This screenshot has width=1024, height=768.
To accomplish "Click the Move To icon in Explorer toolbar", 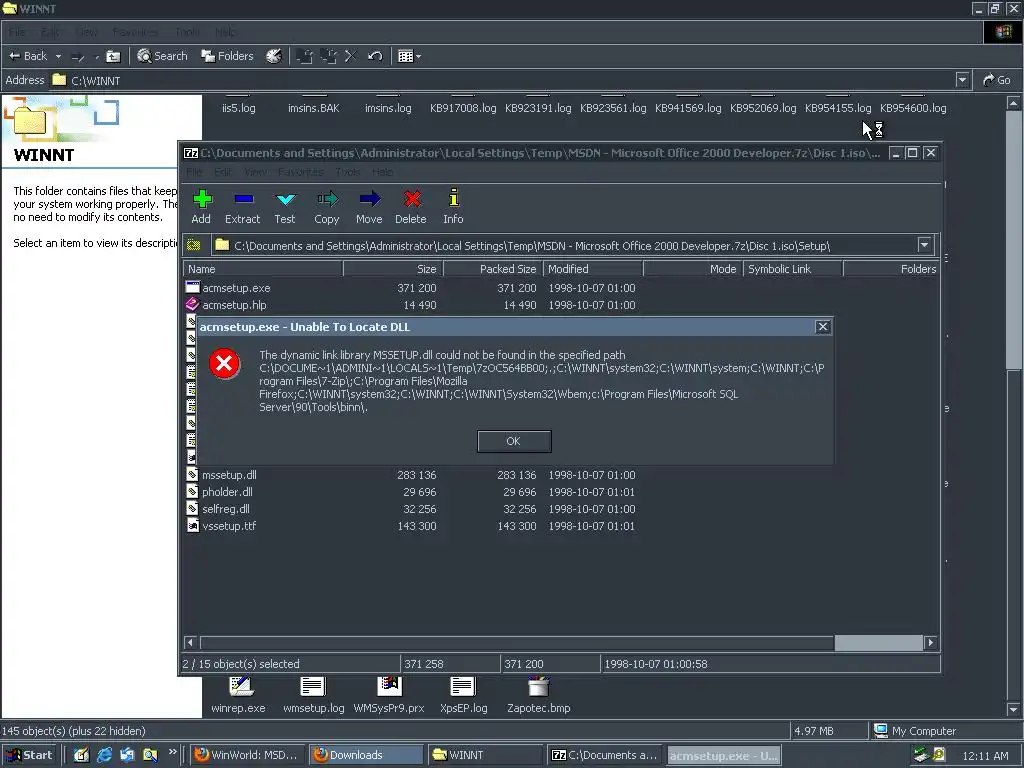I will (304, 56).
